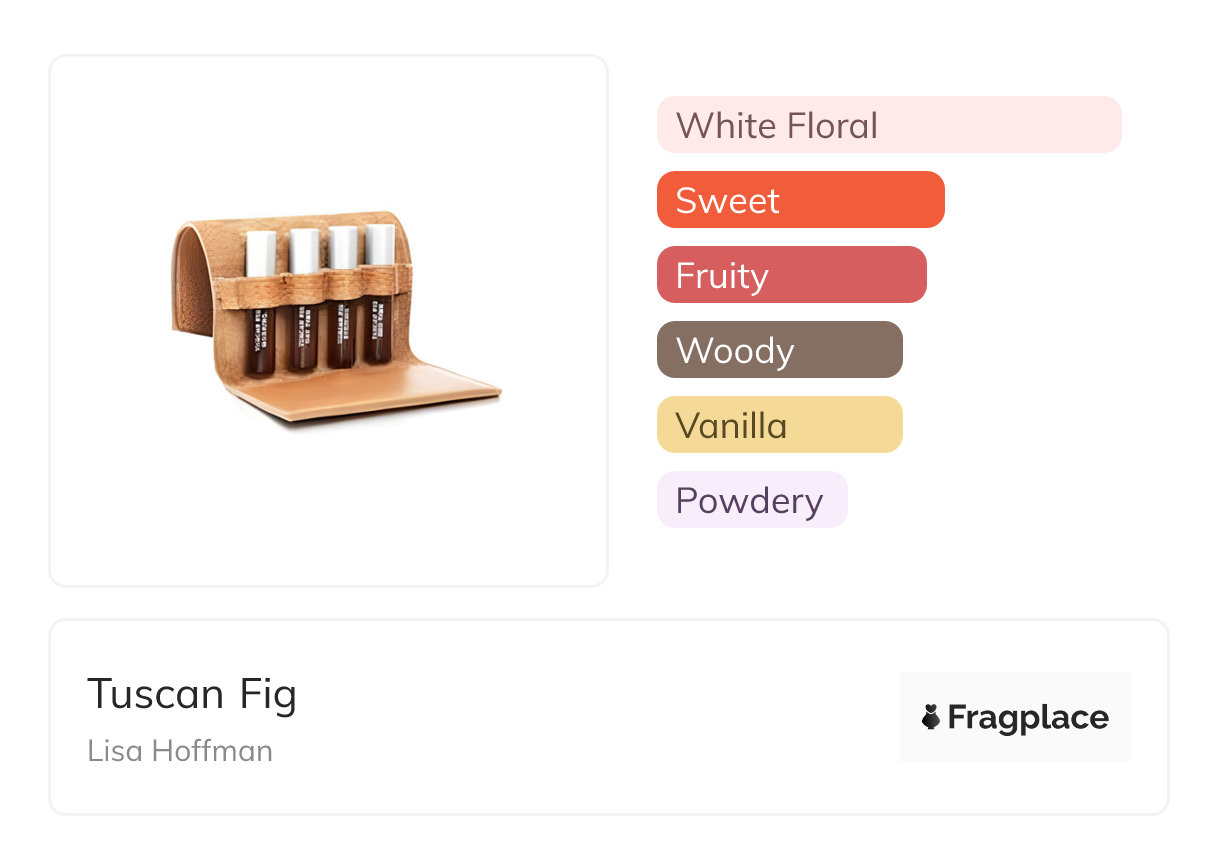Open the Lisa Hoffman brand link
Screen dimensions: 1218x864
tap(180, 751)
